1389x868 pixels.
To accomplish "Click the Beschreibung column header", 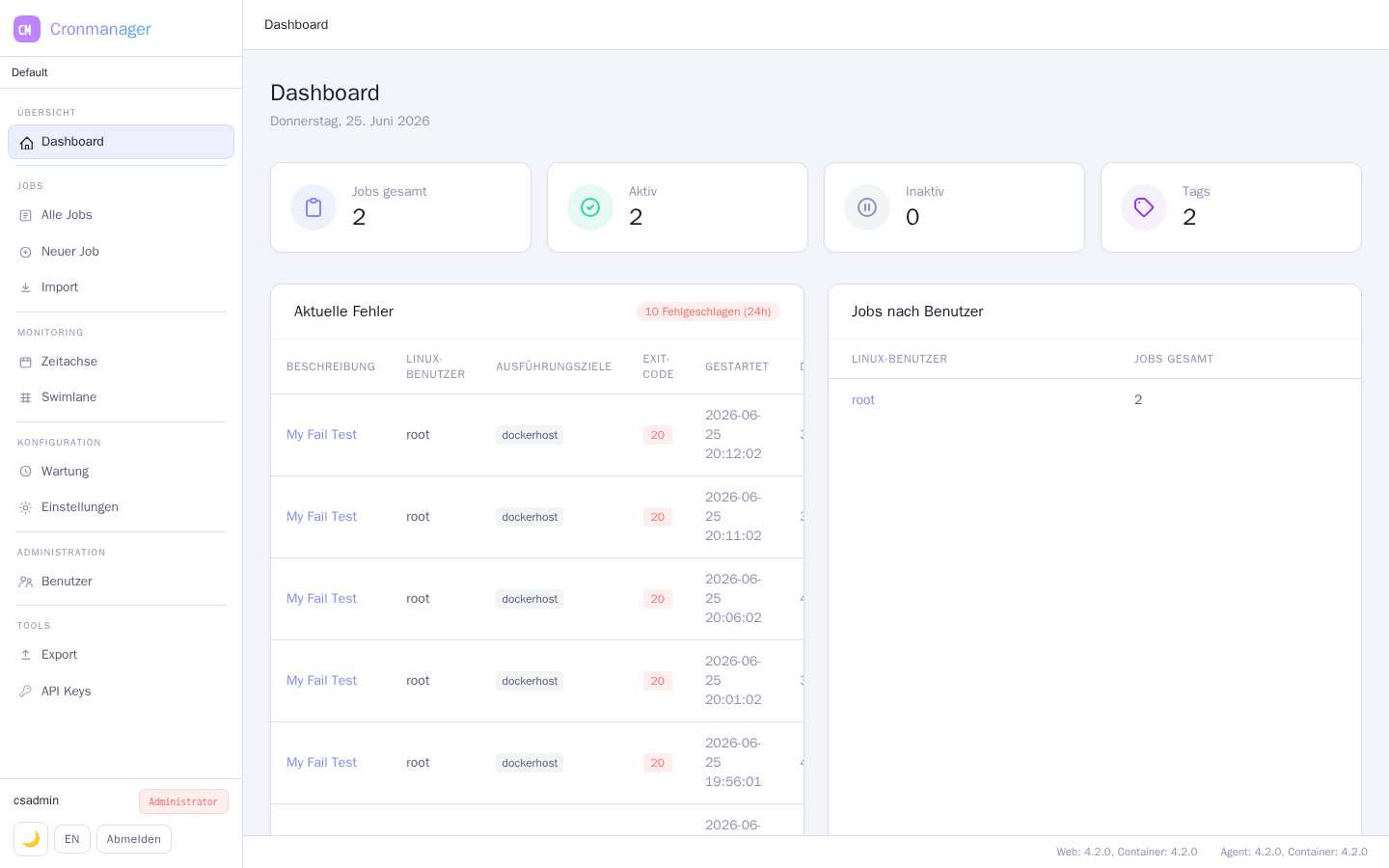I will point(331,366).
